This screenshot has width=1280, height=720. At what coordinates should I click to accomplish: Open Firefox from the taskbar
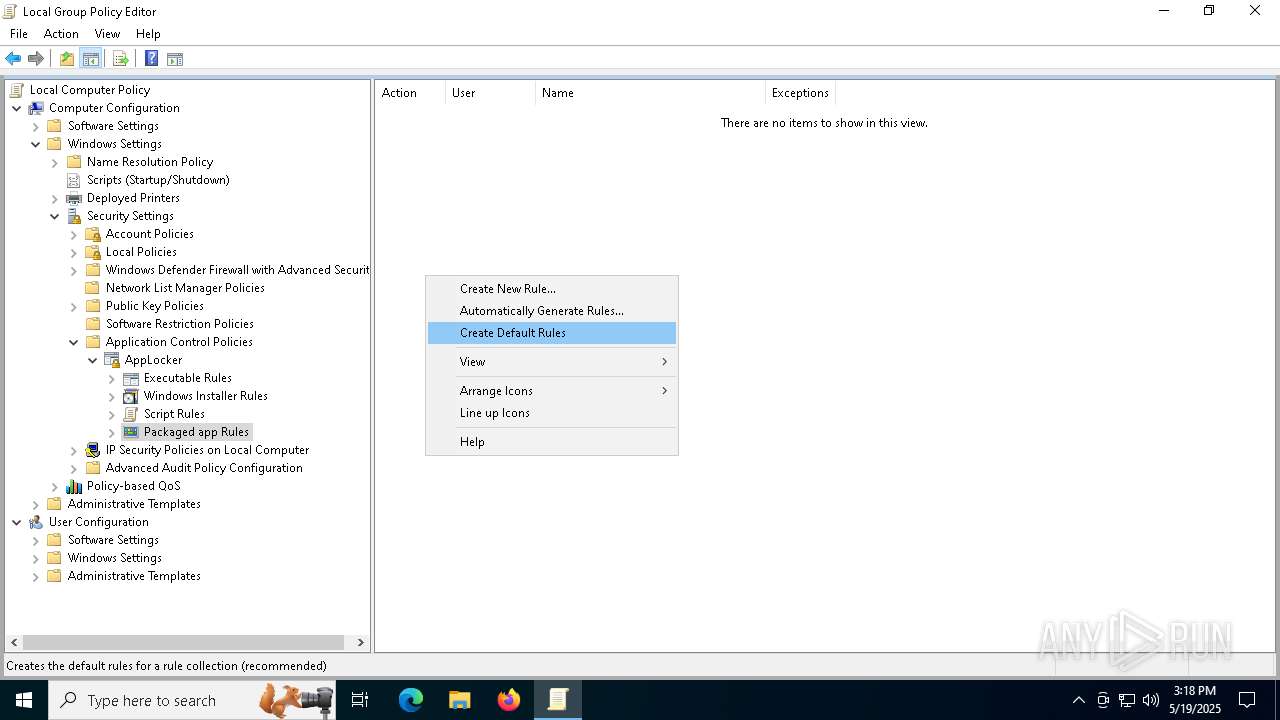pyautogui.click(x=509, y=700)
